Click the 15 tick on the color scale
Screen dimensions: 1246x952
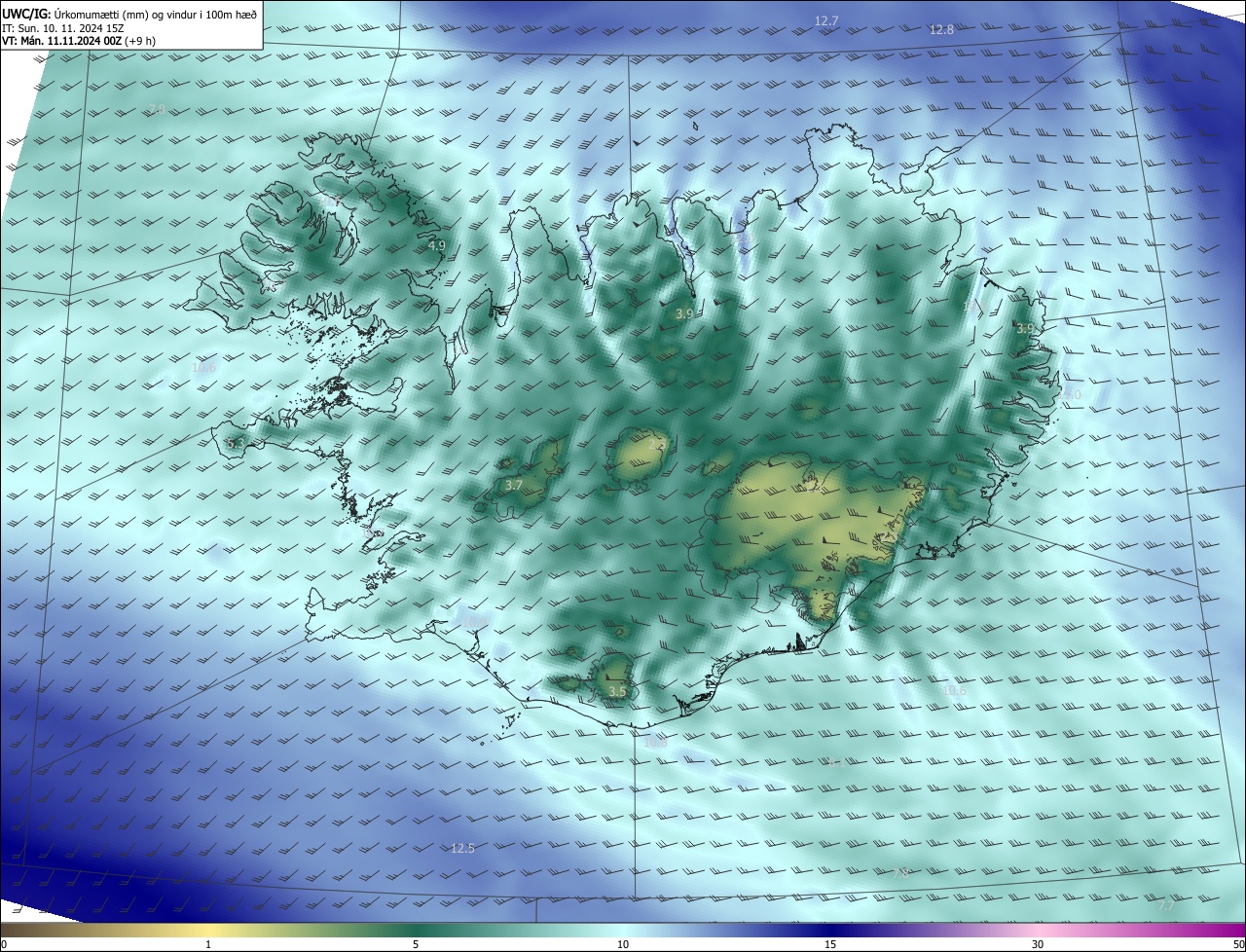pyautogui.click(x=830, y=944)
